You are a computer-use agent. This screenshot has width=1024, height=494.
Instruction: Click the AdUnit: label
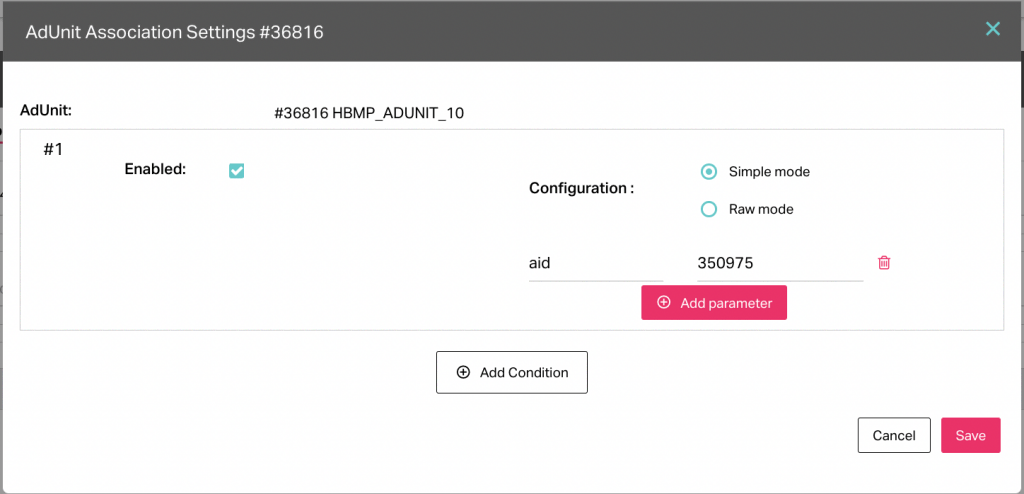coord(46,110)
